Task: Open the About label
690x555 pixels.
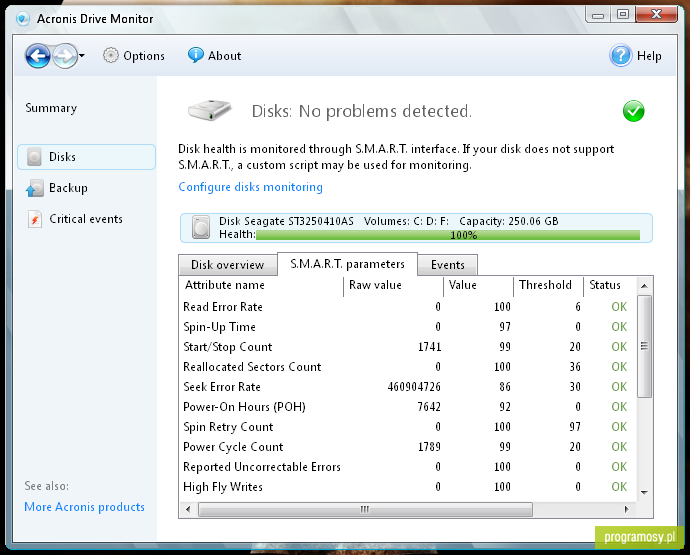Action: point(224,56)
